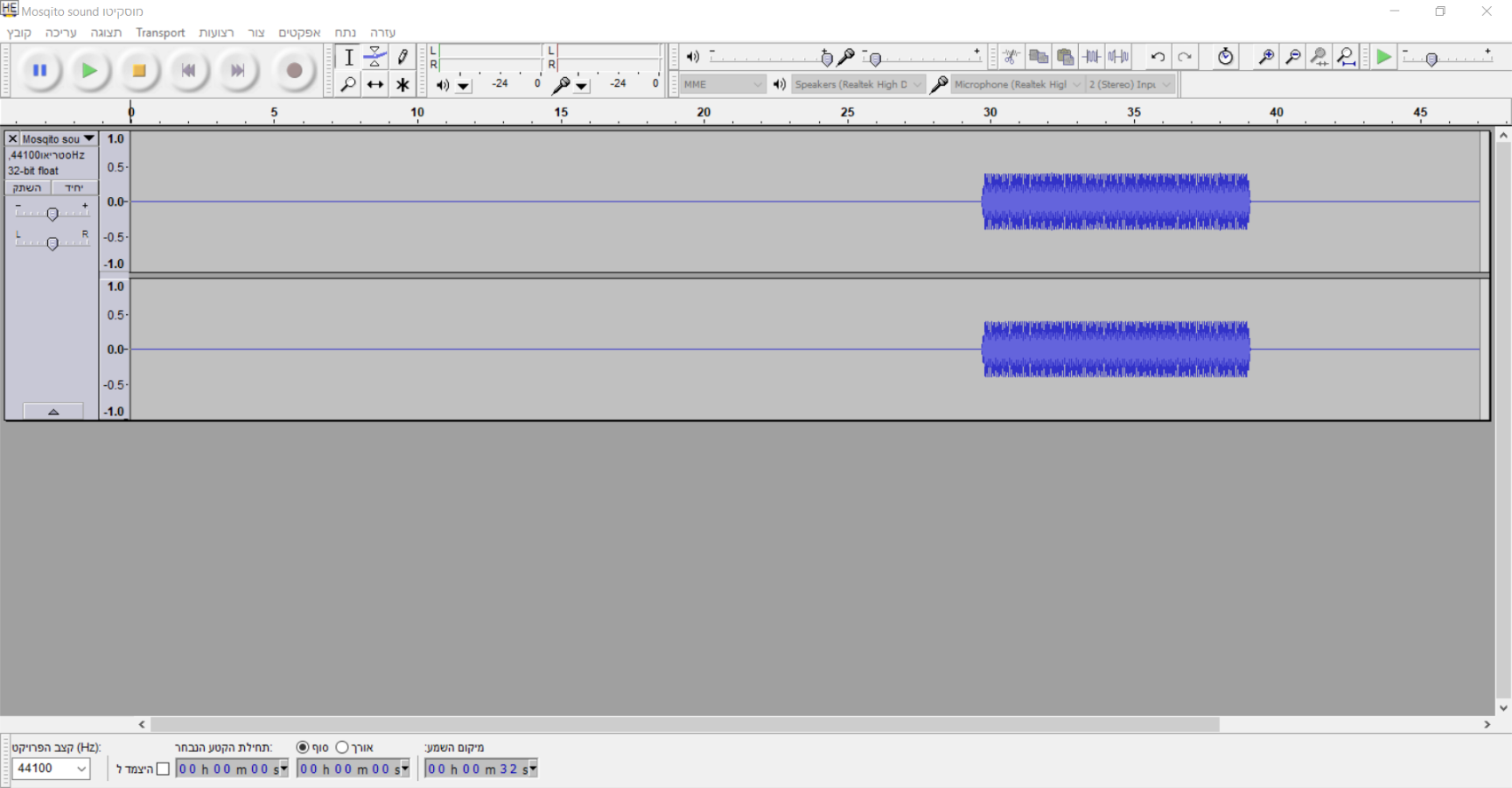Open the MME audio host dropdown

[723, 84]
